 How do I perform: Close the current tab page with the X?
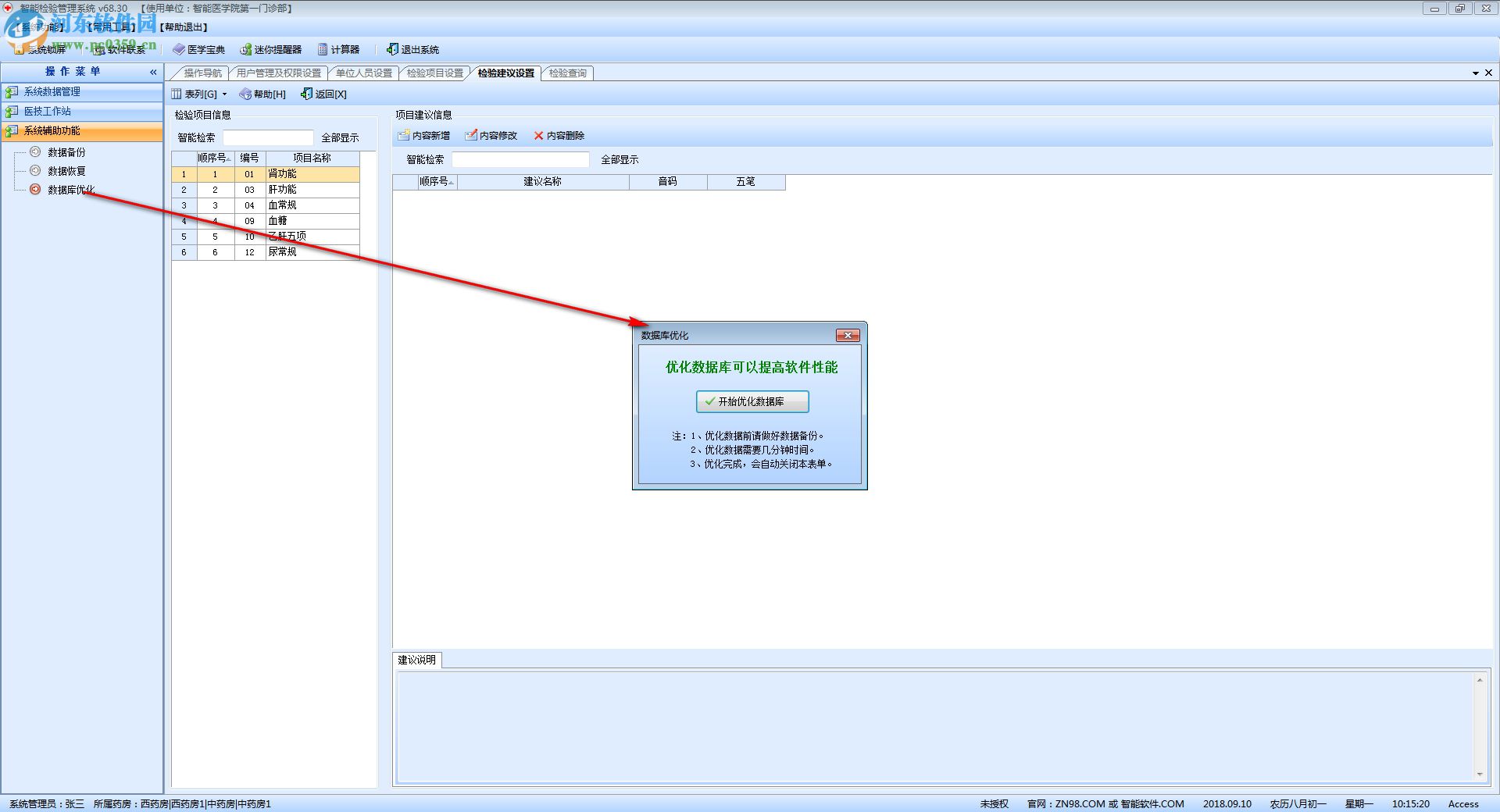pyautogui.click(x=1488, y=73)
